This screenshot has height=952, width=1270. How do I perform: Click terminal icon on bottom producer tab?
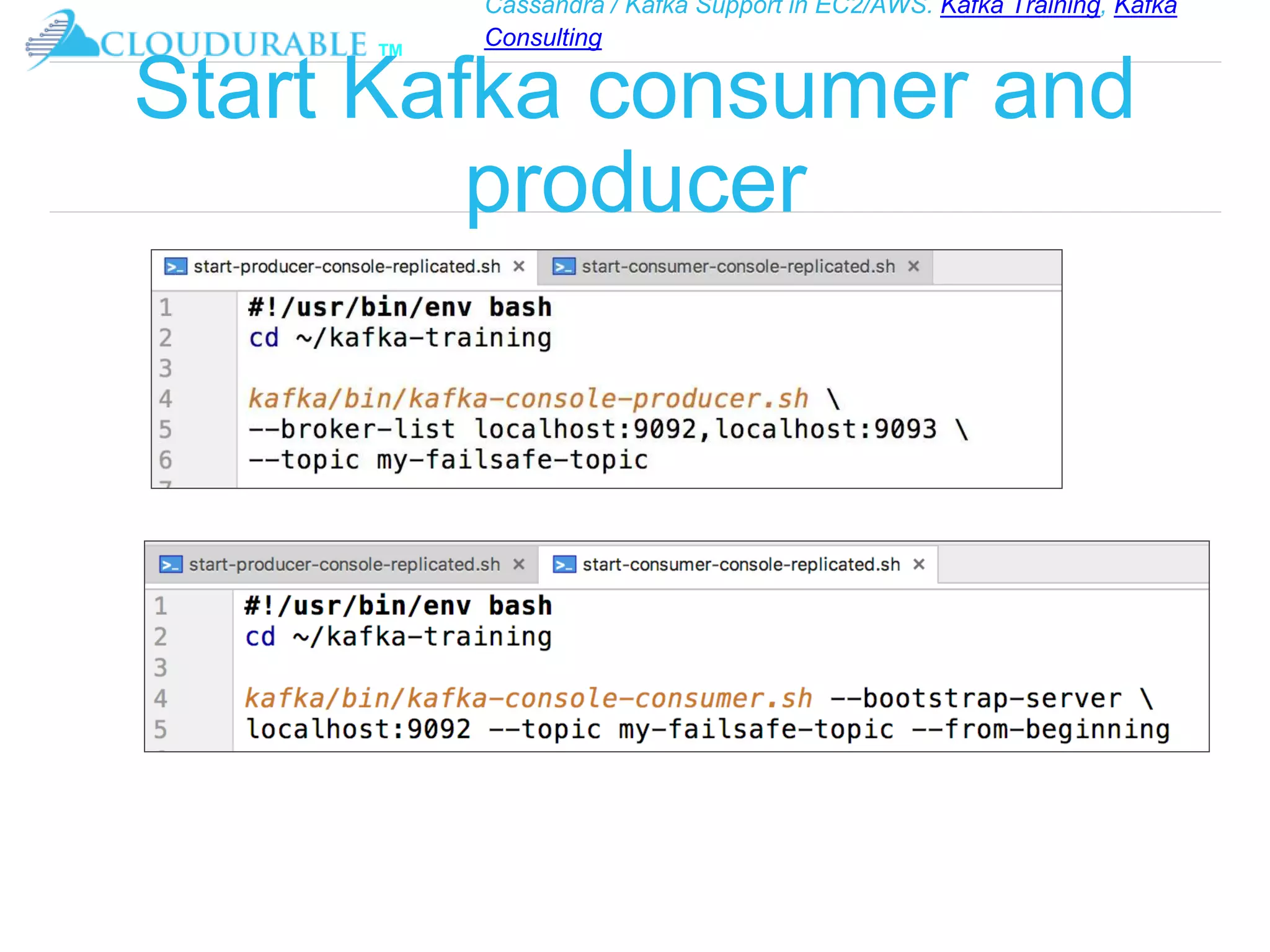(x=171, y=565)
